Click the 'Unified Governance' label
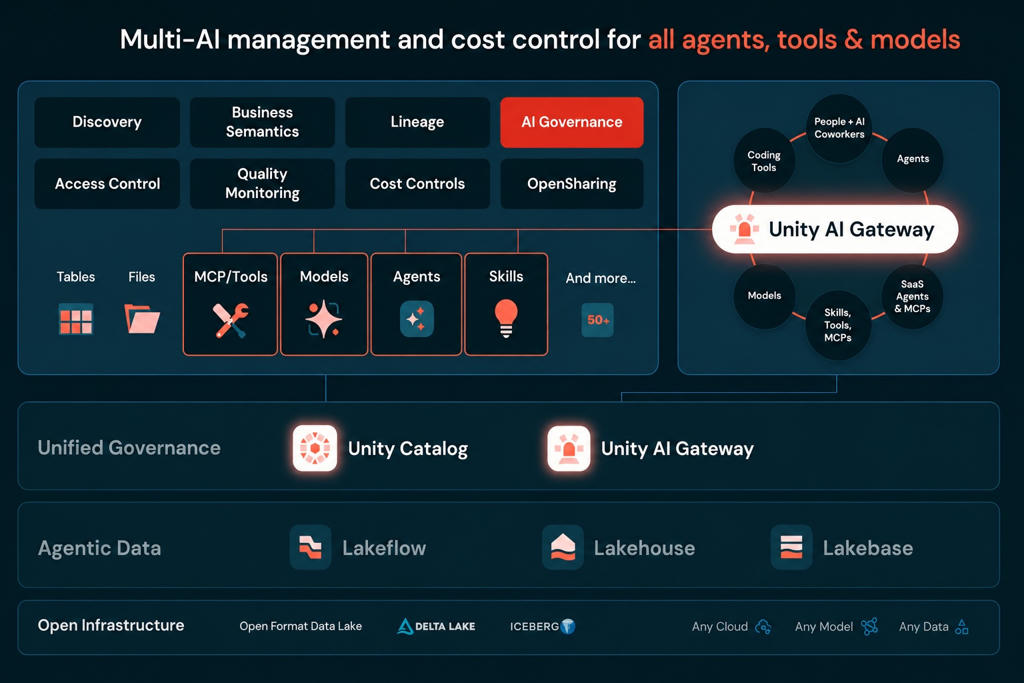This screenshot has width=1024, height=683. tap(129, 448)
